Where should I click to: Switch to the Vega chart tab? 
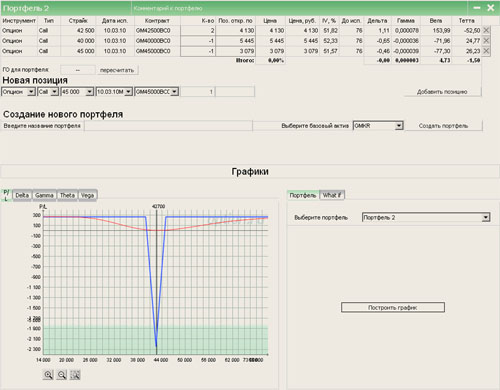click(88, 195)
